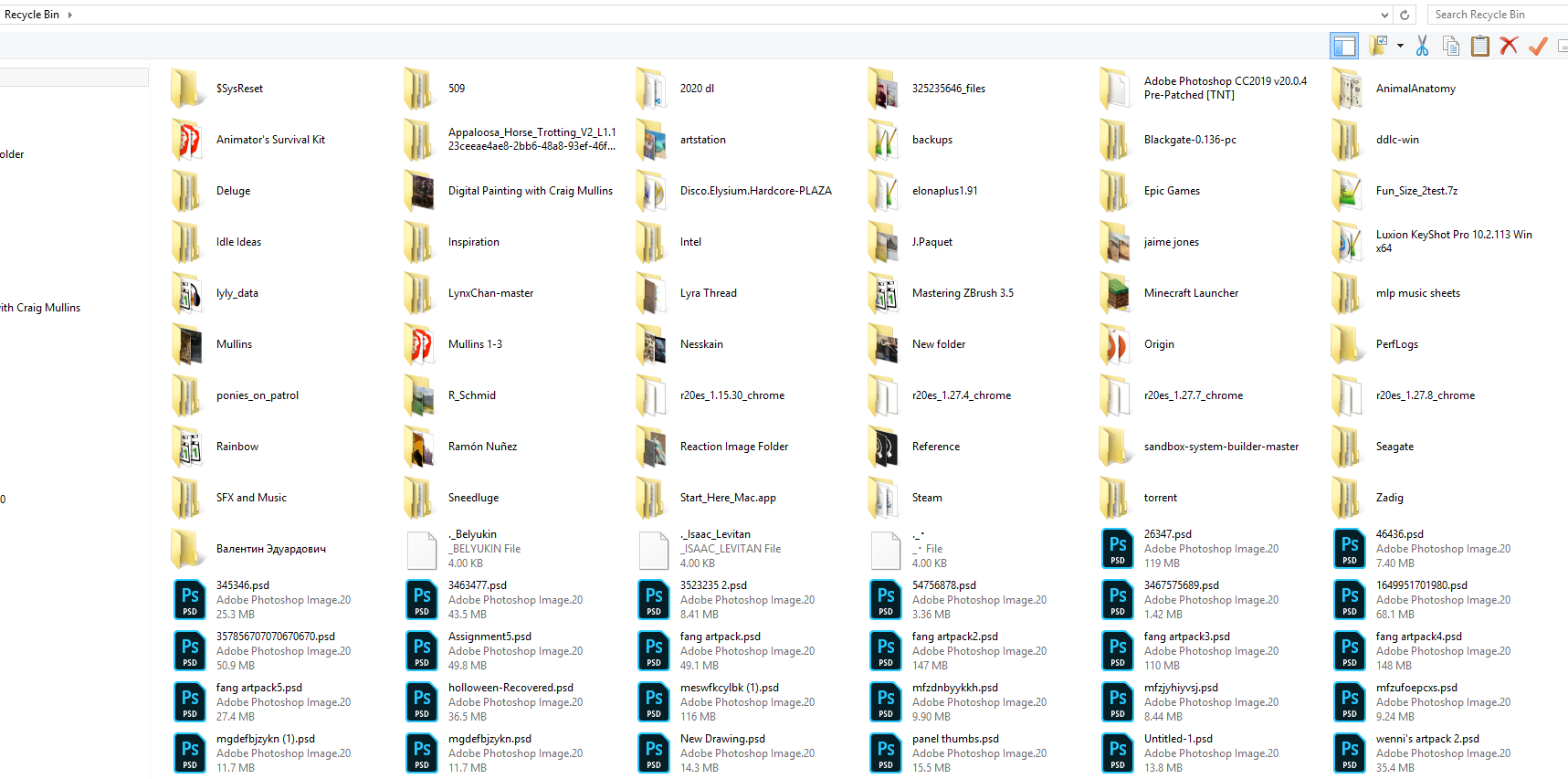Expand the folder options dropdown arrow

pyautogui.click(x=1400, y=46)
